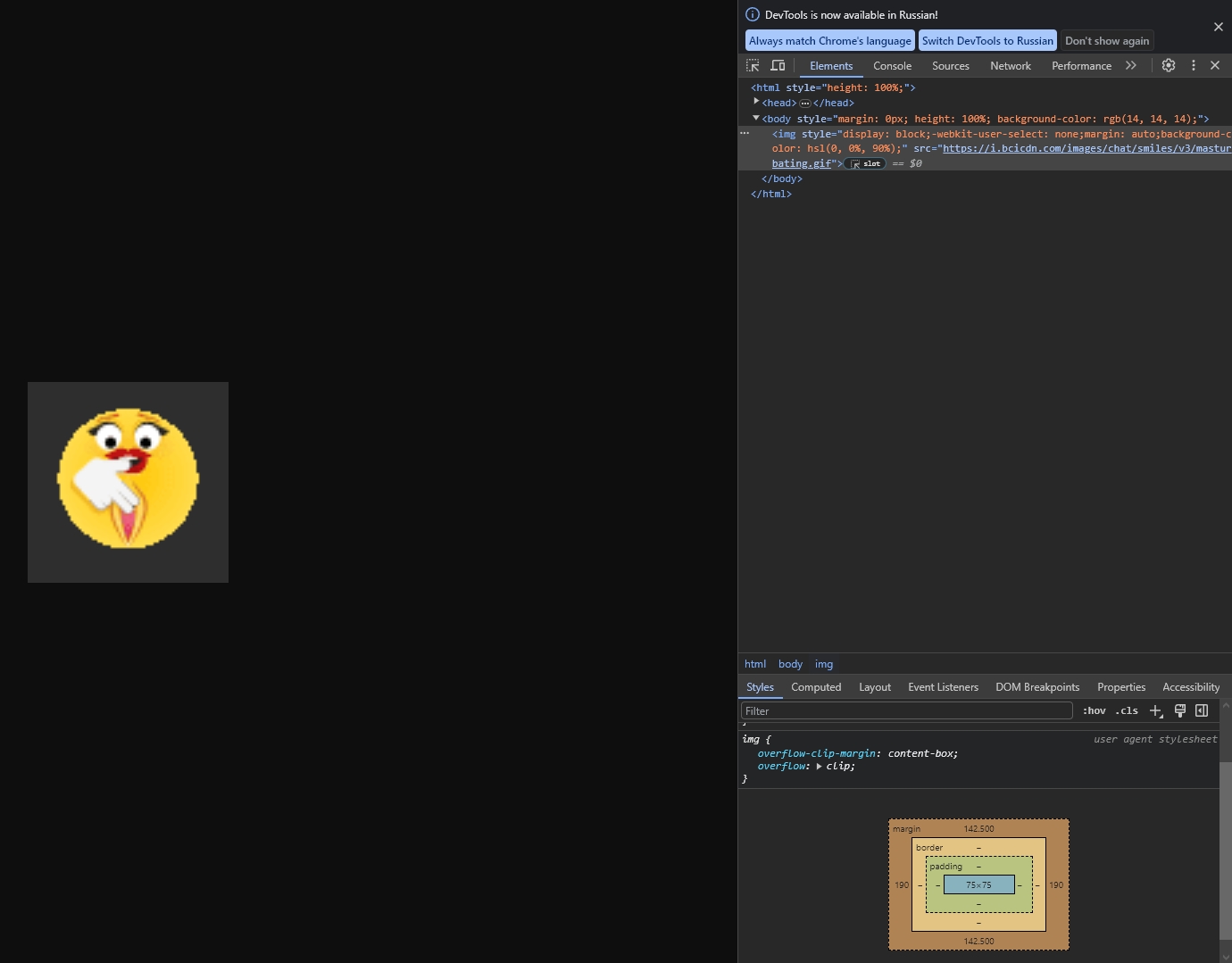Collapse the body element node
This screenshot has width=1232, height=963.
[x=756, y=118]
